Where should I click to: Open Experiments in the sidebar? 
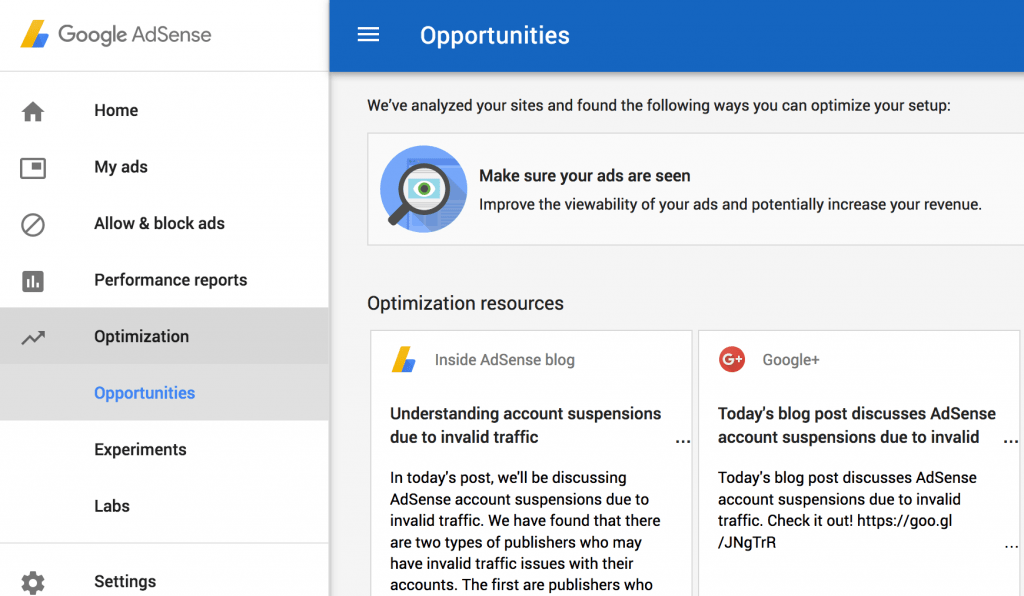[140, 450]
